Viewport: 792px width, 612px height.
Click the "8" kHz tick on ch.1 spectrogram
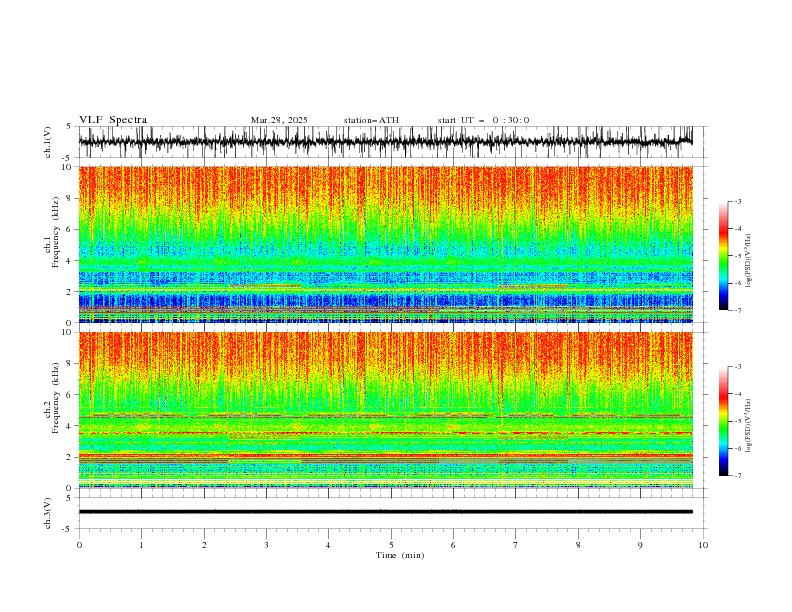71,198
